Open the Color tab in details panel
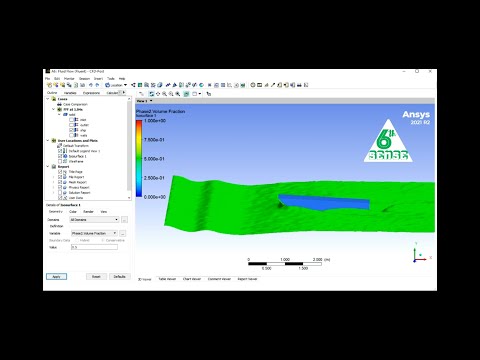 point(73,212)
